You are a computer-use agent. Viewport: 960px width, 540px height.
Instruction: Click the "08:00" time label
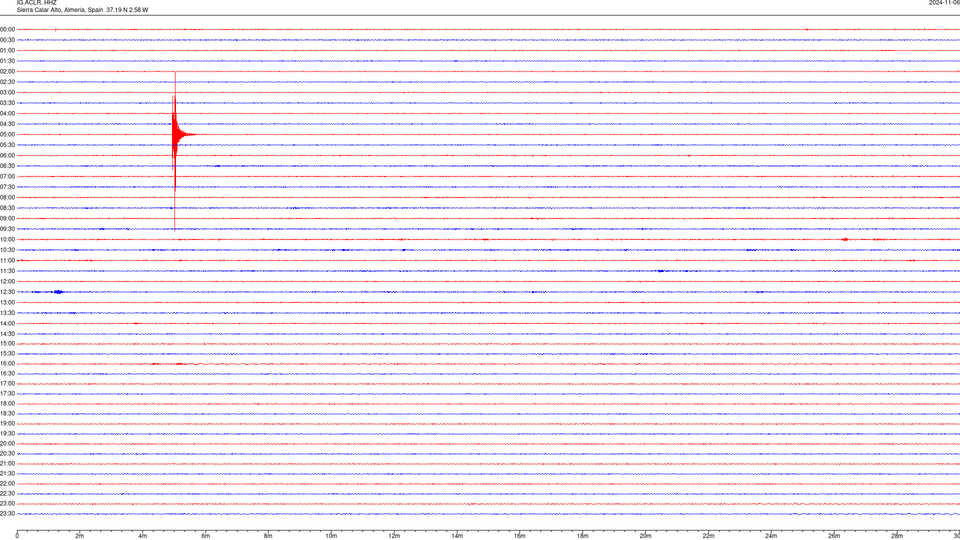click(x=8, y=197)
